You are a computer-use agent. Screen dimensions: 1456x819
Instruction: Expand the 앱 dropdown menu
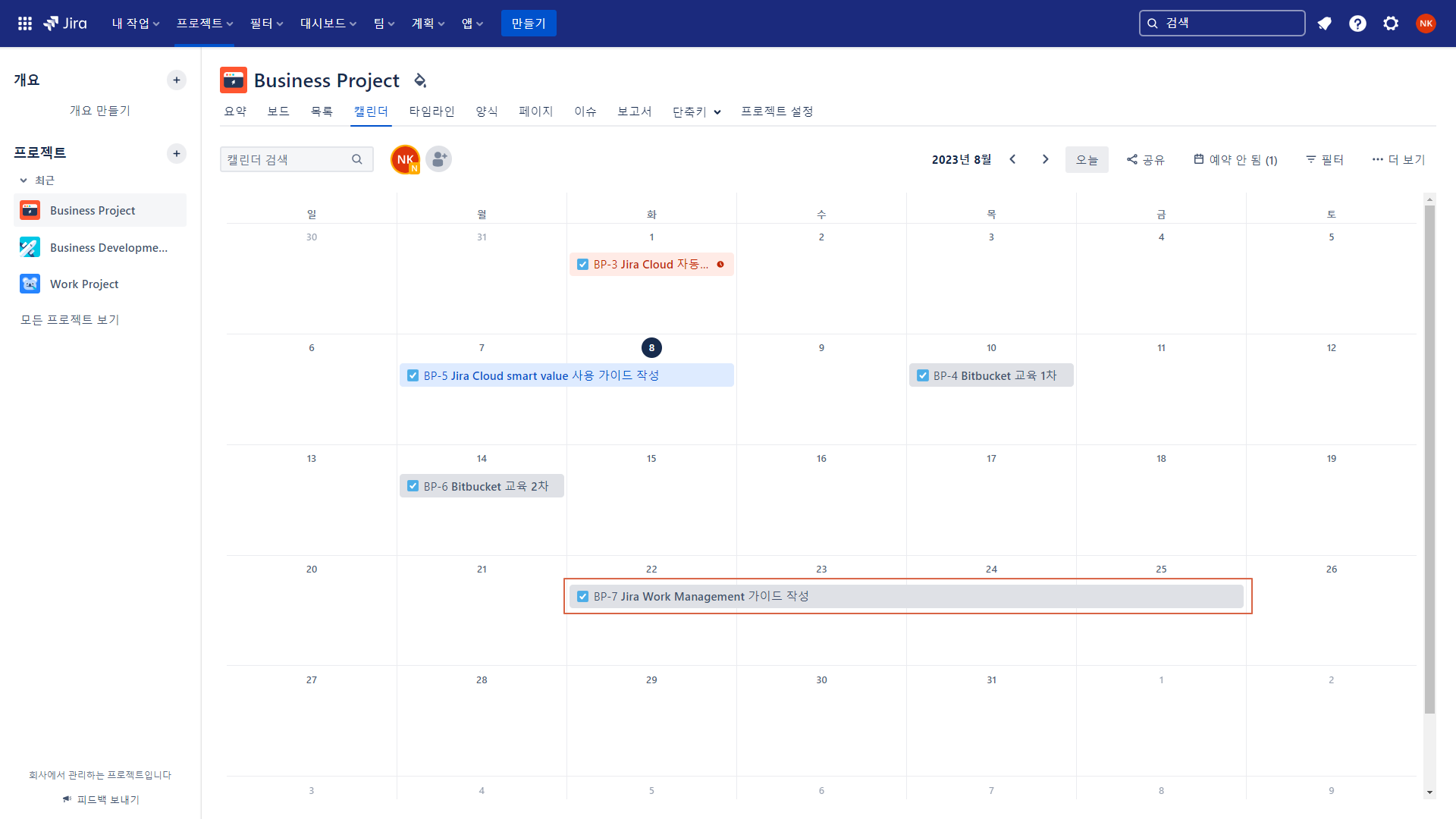click(x=472, y=24)
